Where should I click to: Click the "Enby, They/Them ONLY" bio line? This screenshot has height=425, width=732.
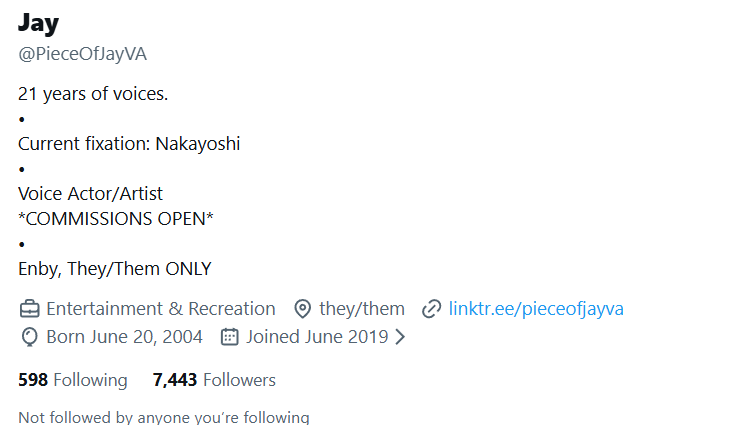(x=115, y=269)
